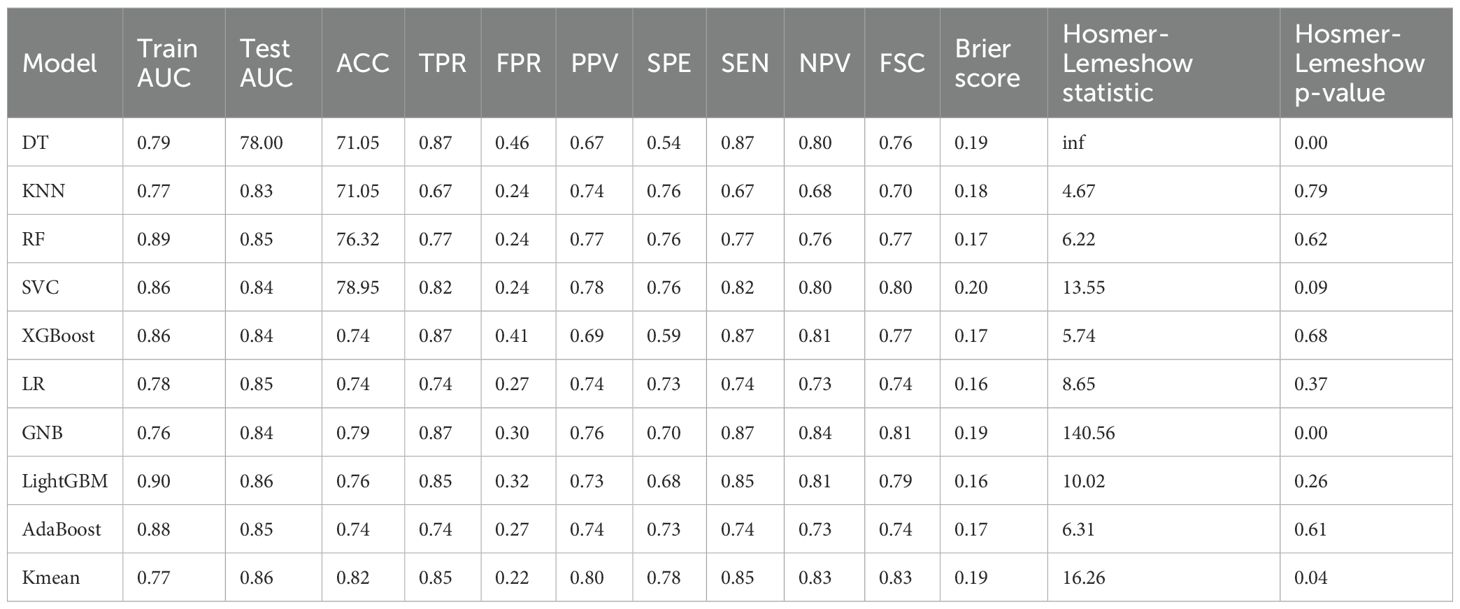
Task: Click the Test AUC header cell
Action: tap(267, 63)
